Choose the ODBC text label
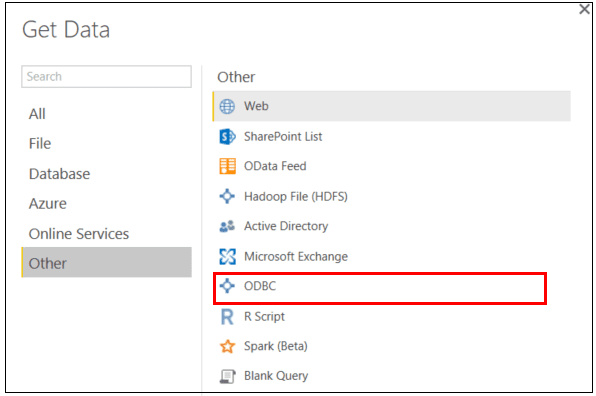Viewport: 596px width, 396px height. click(x=260, y=286)
